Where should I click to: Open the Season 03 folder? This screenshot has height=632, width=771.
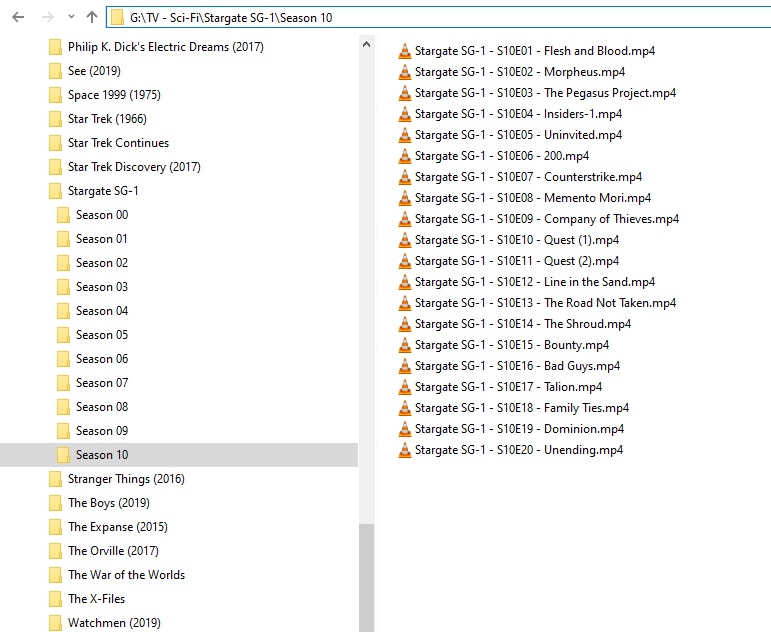click(92, 287)
